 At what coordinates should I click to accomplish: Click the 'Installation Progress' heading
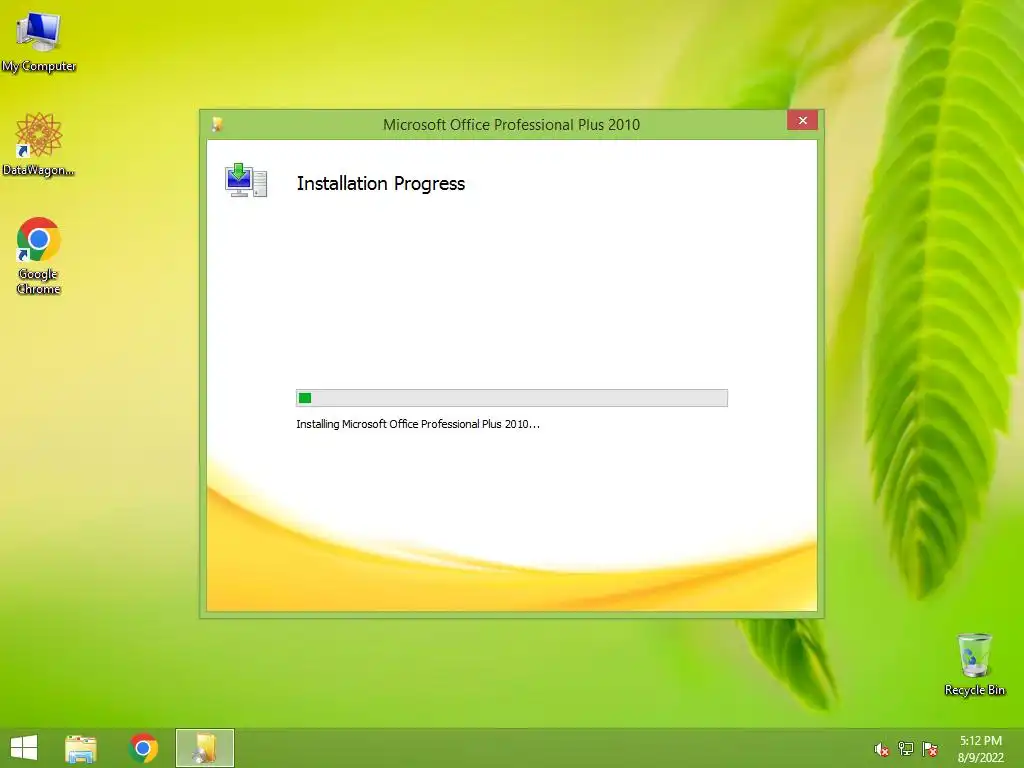[x=381, y=184]
